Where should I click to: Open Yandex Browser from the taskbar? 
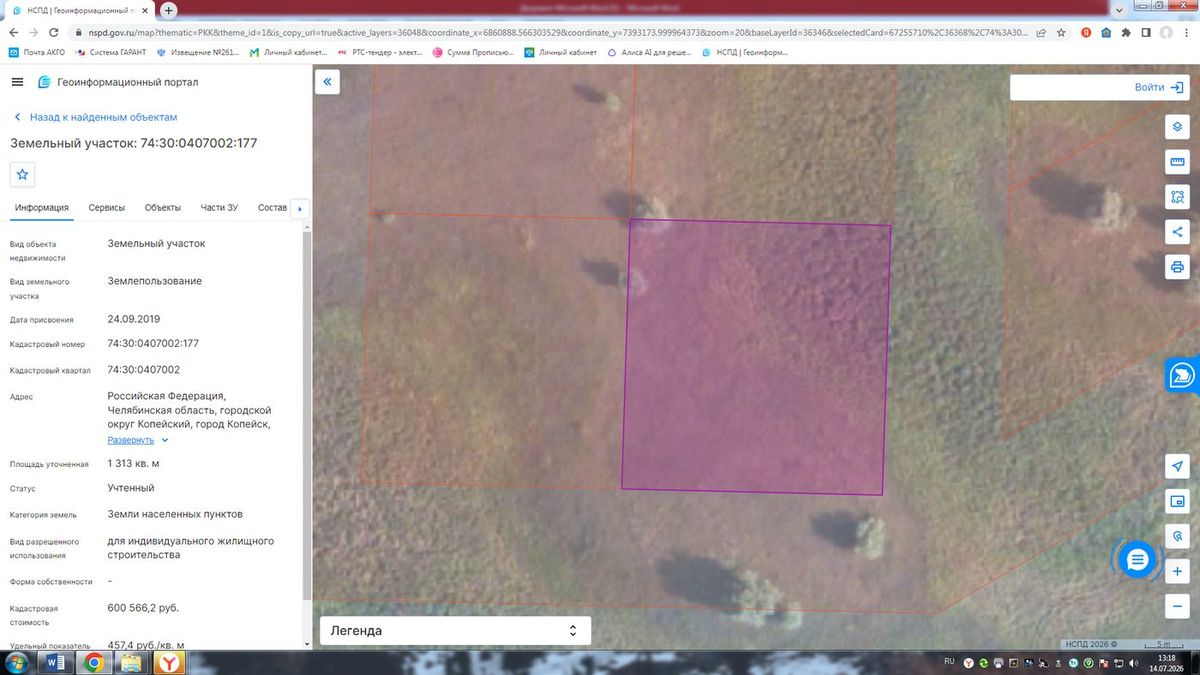pos(171,663)
